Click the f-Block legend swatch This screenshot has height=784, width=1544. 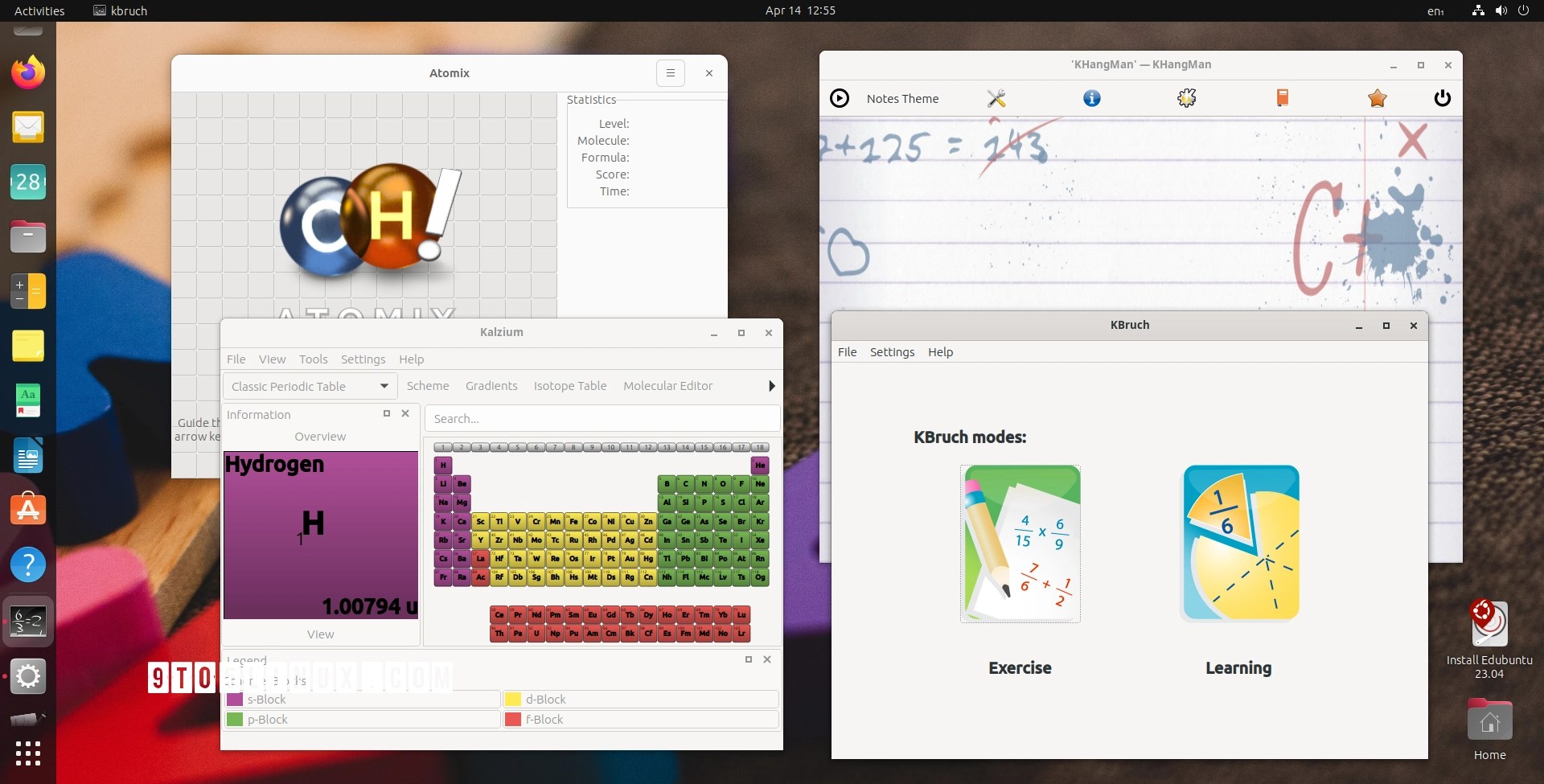coord(513,720)
